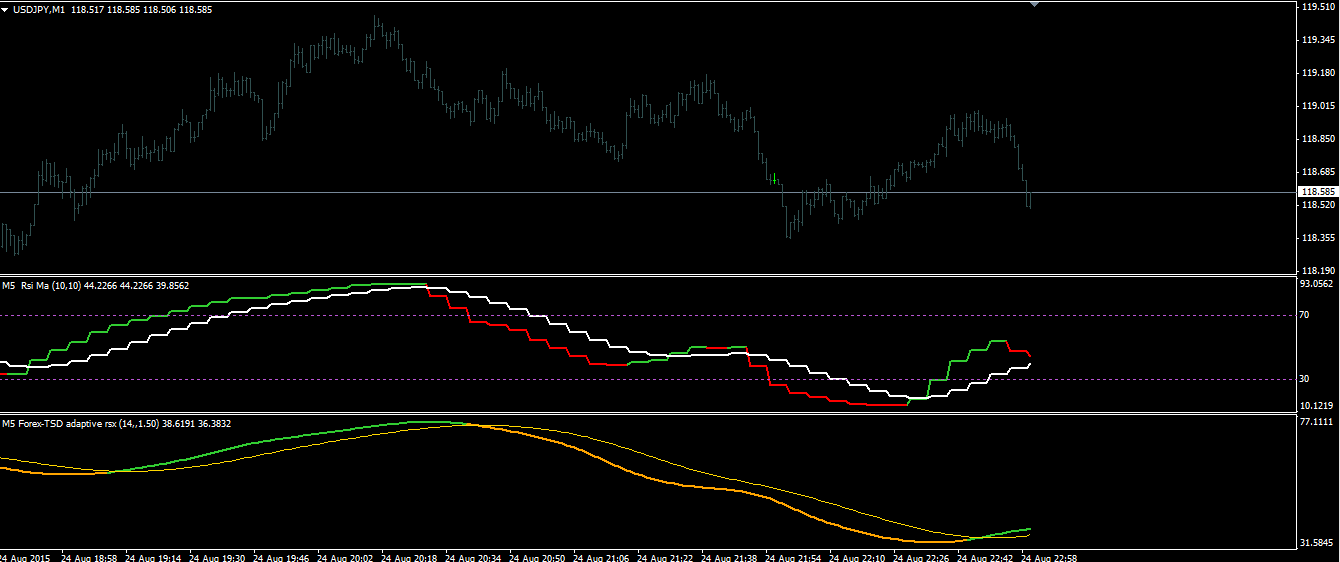1340x562 pixels.
Task: Click price scale value 118.355
Action: point(1318,238)
